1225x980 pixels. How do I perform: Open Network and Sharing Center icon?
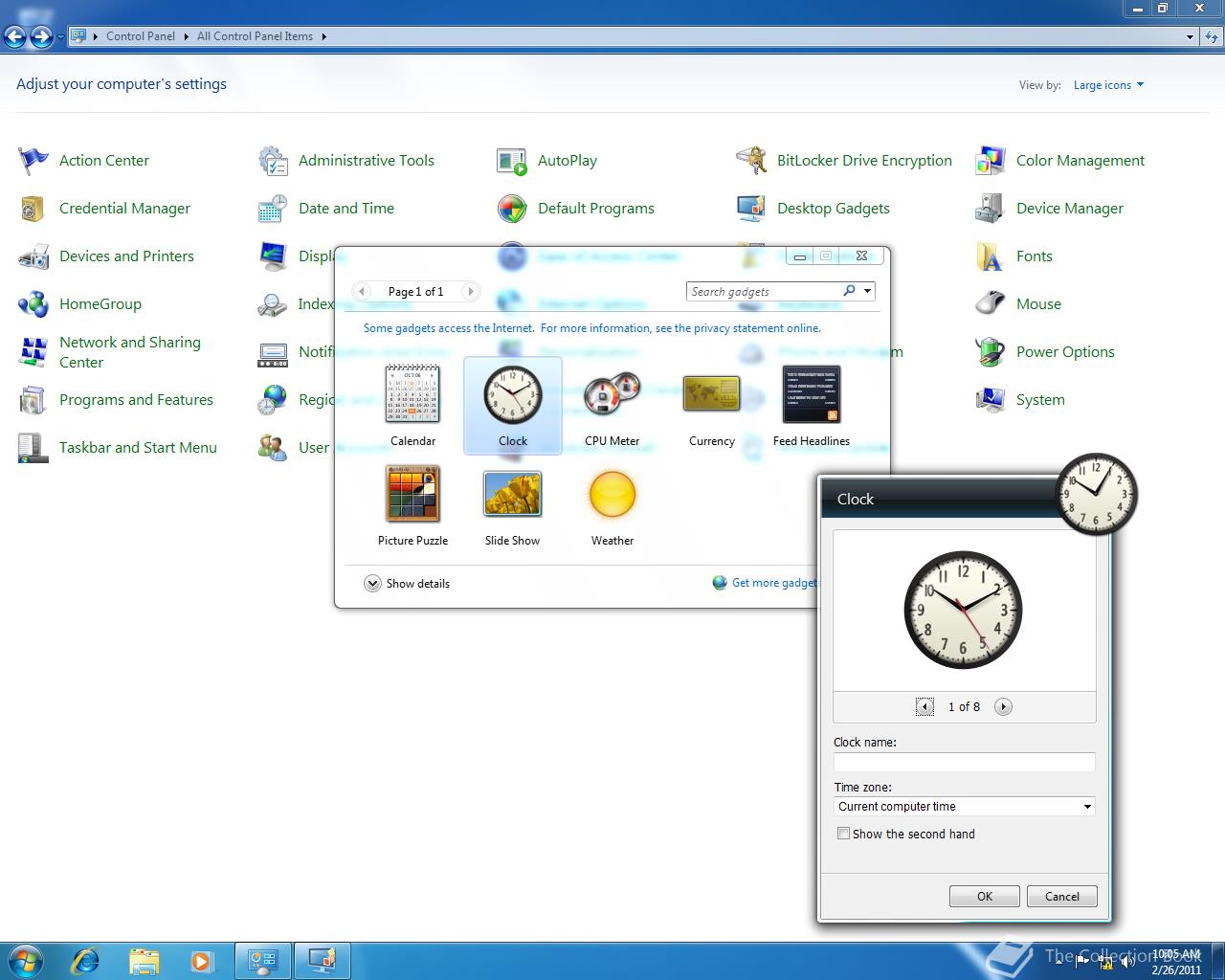point(33,352)
